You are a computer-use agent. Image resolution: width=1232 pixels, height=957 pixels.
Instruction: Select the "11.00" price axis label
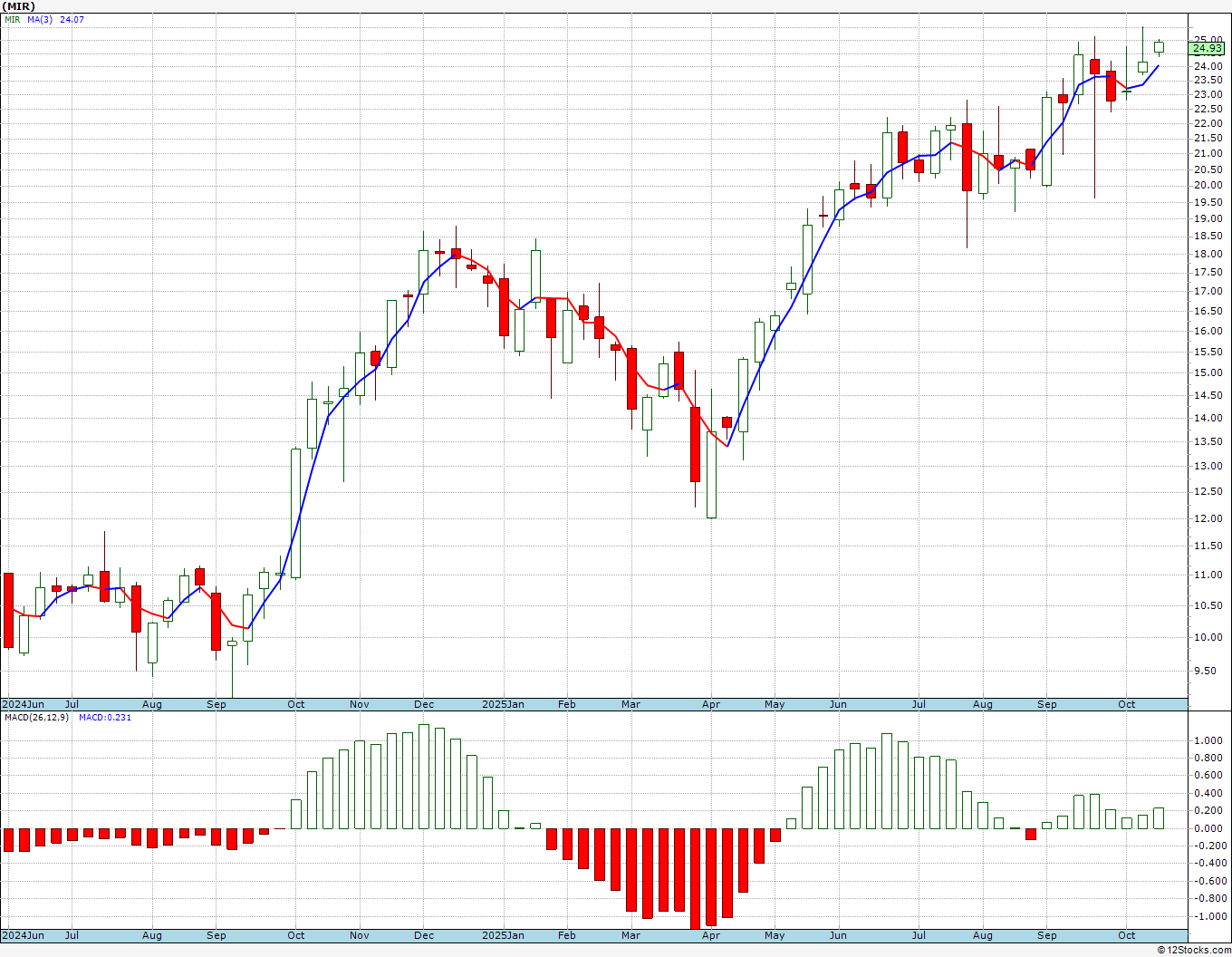tap(1208, 575)
